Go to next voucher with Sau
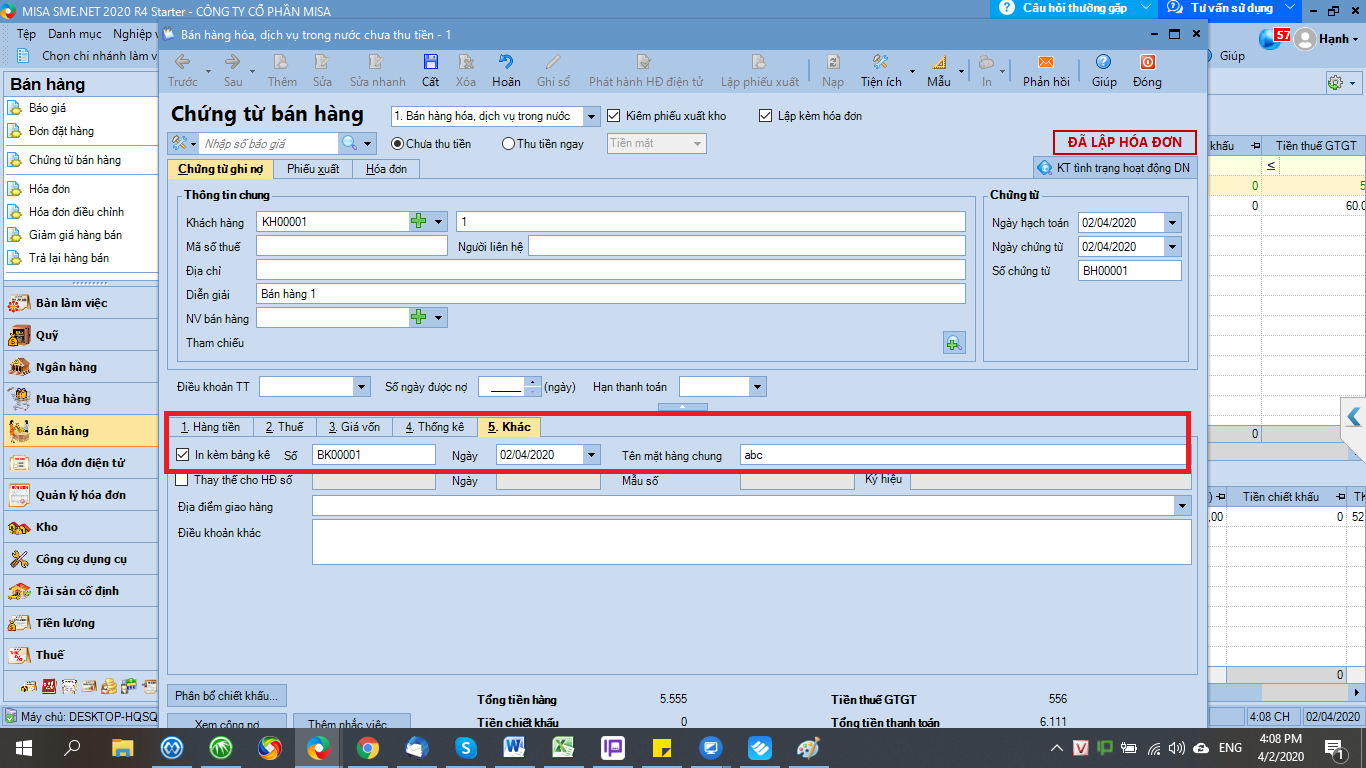1366x768 pixels. pyautogui.click(x=233, y=70)
